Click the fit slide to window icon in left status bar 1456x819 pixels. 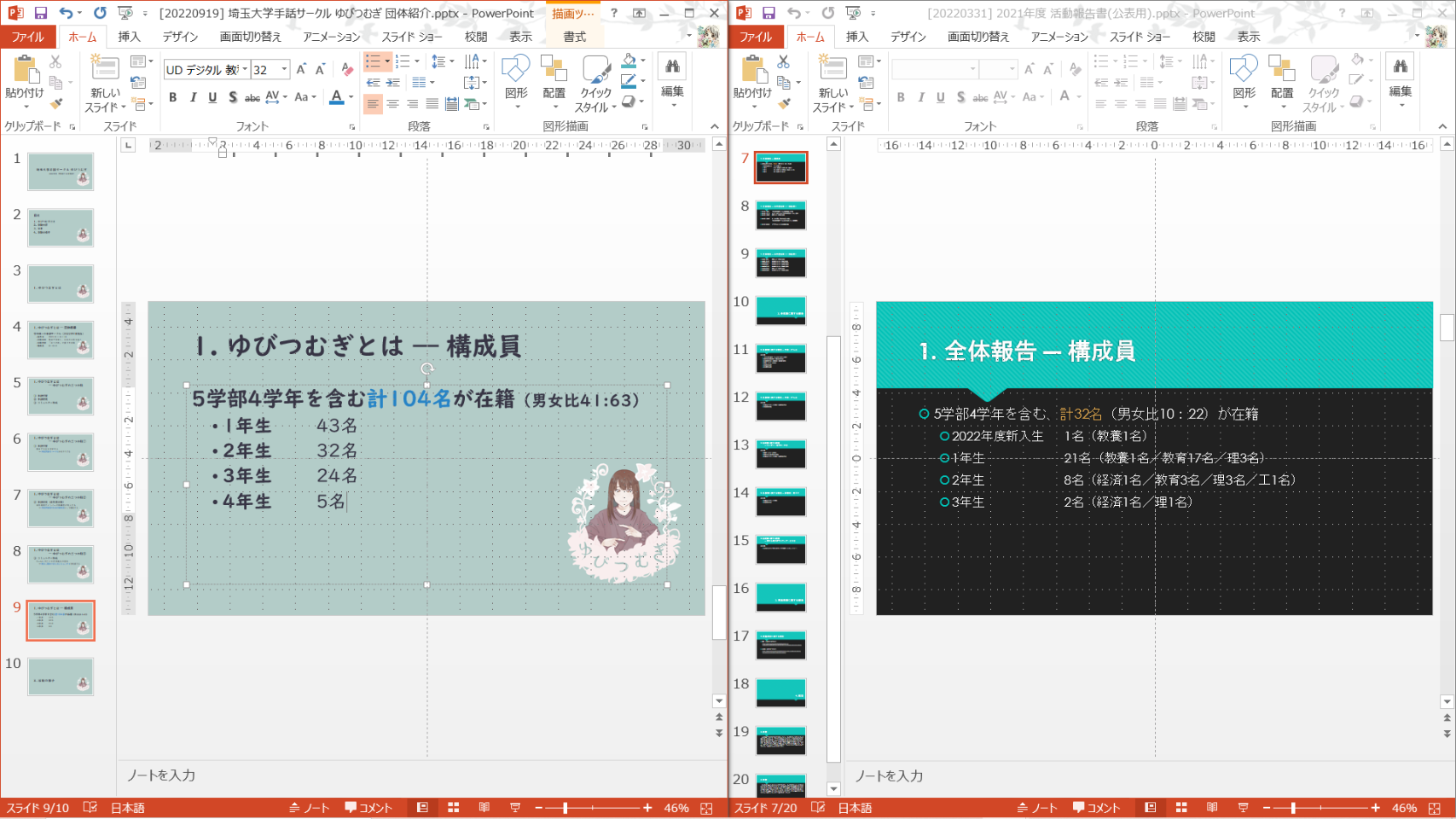pos(706,808)
